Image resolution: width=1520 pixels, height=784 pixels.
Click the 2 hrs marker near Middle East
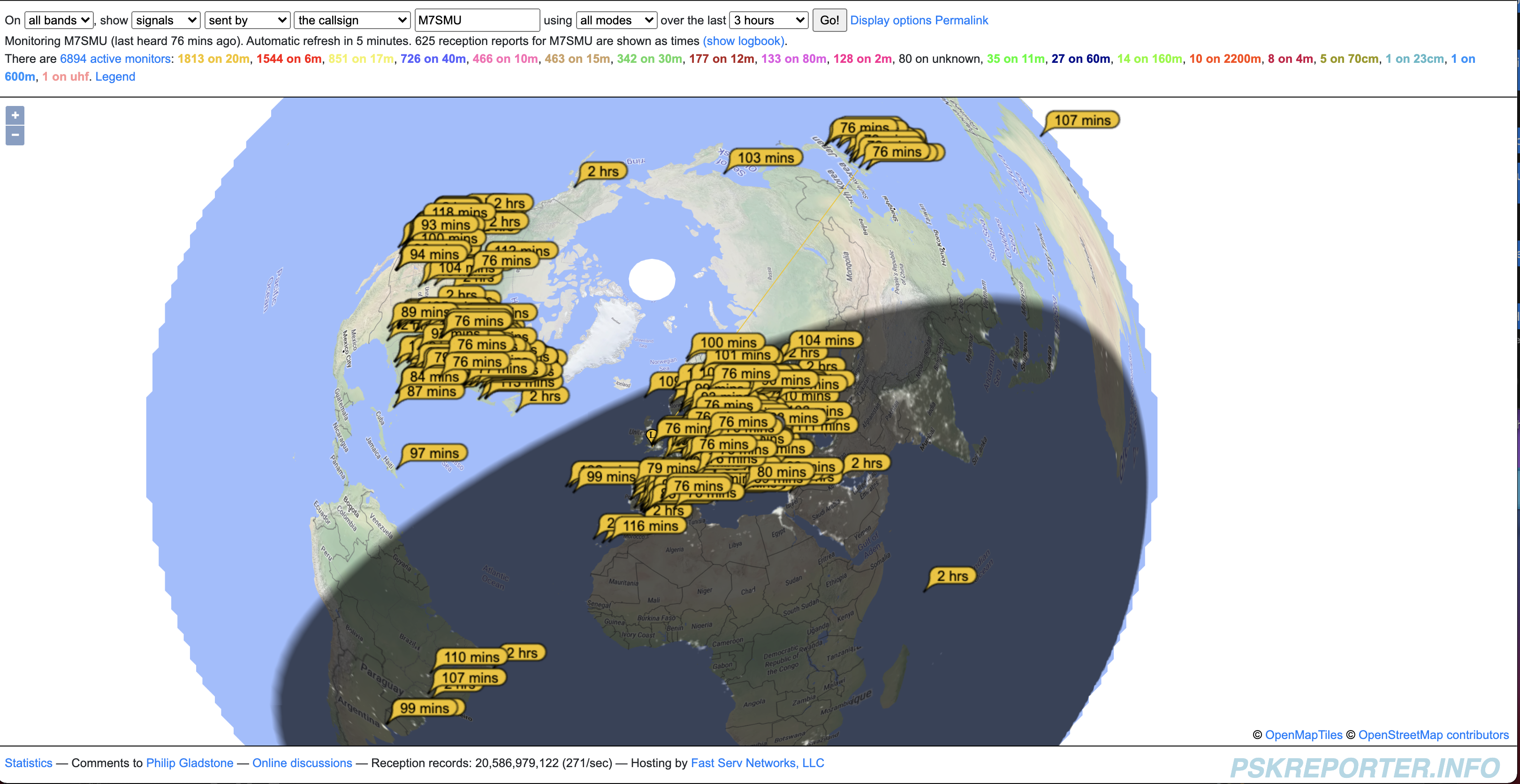866,463
